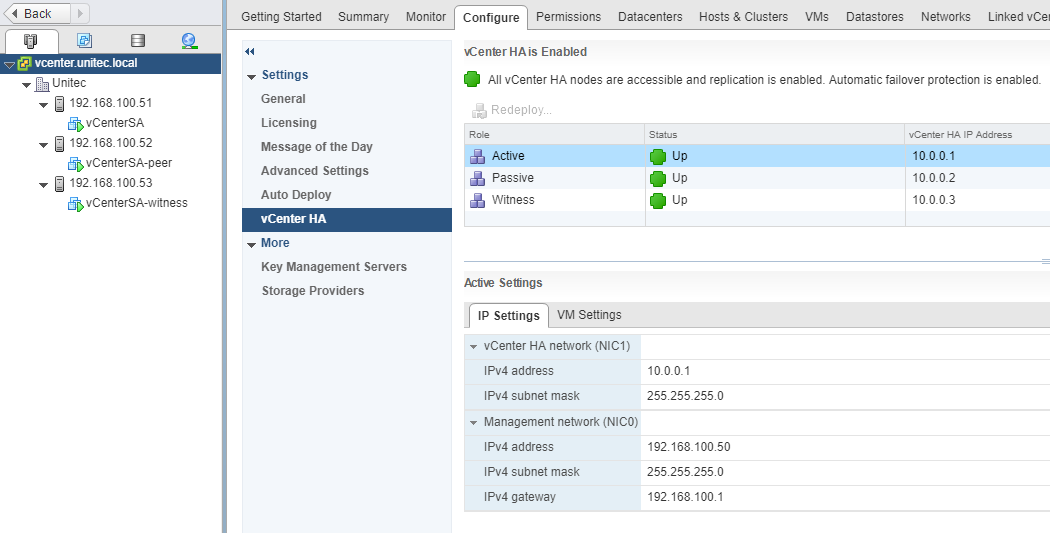Sort table by Status column header
1050x533 pixels.
(x=775, y=135)
